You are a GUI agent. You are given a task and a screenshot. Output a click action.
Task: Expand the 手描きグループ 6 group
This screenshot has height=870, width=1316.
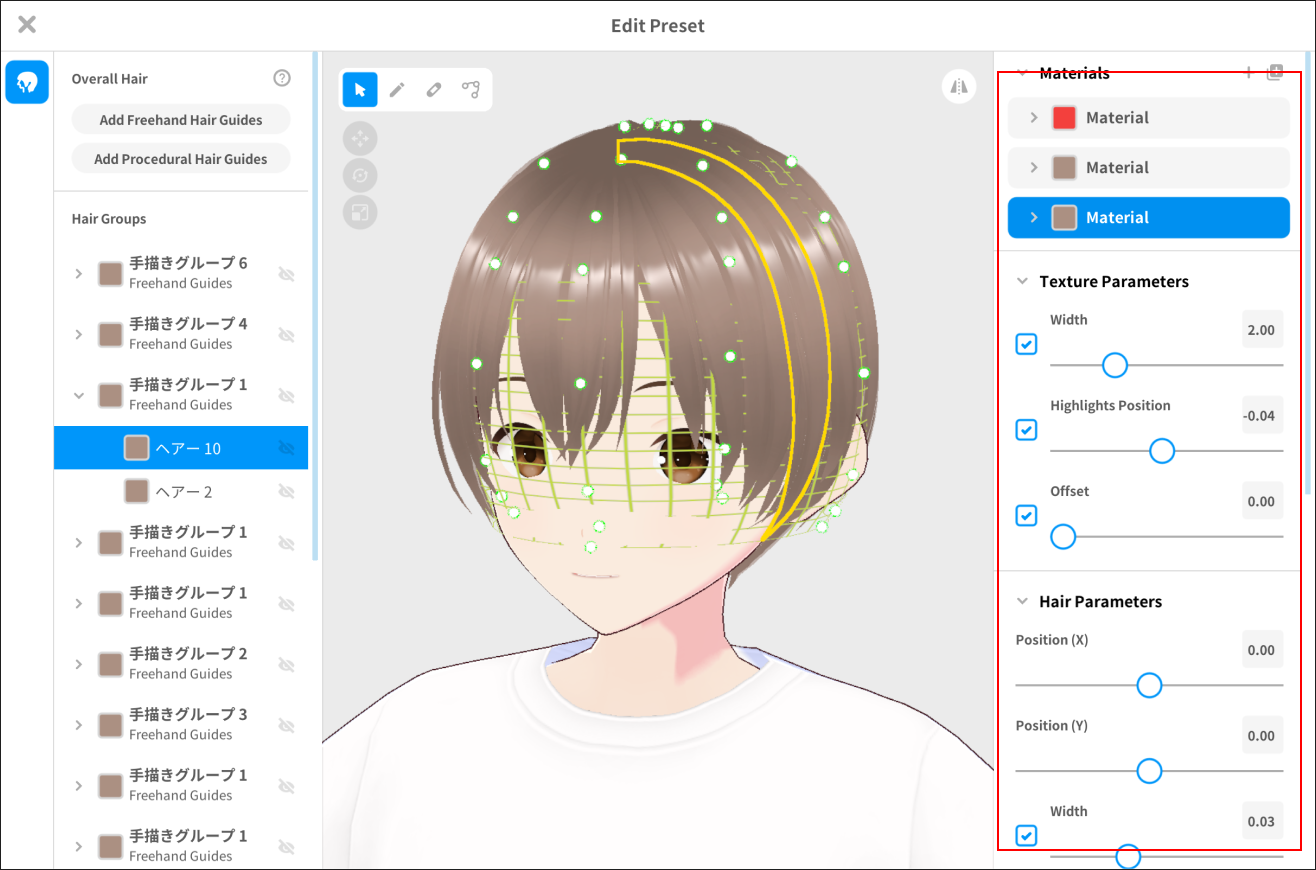[x=79, y=273]
